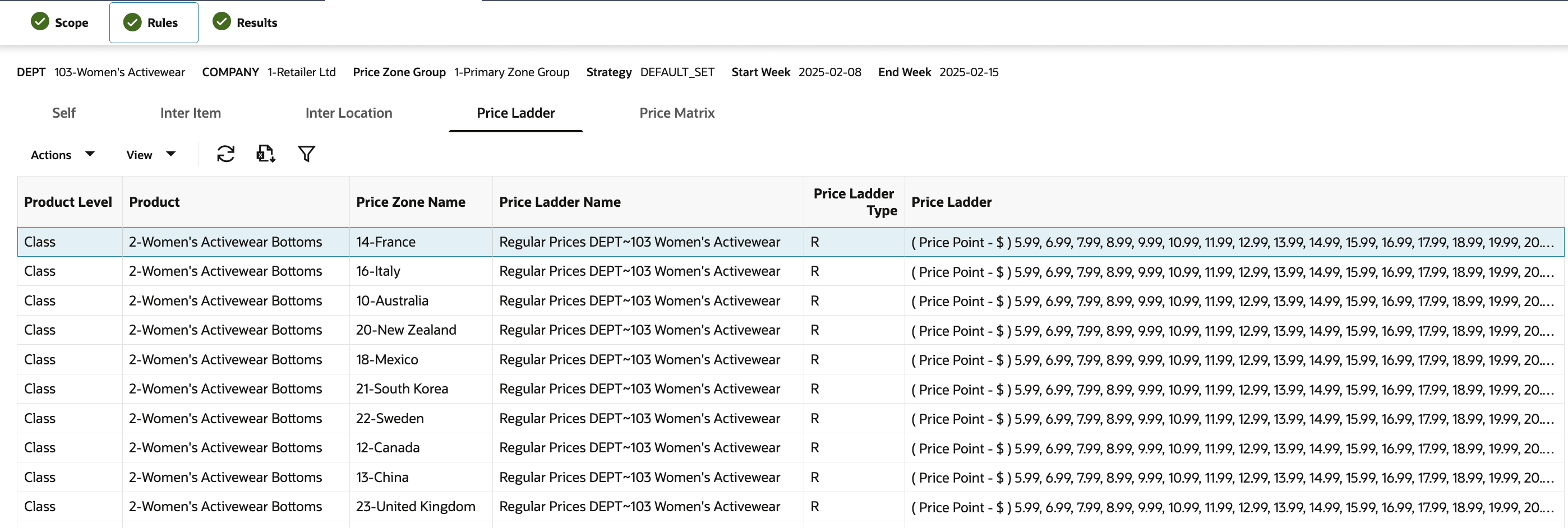Select the 14-France highlighted row
The height and width of the screenshot is (528, 1568).
[x=420, y=242]
